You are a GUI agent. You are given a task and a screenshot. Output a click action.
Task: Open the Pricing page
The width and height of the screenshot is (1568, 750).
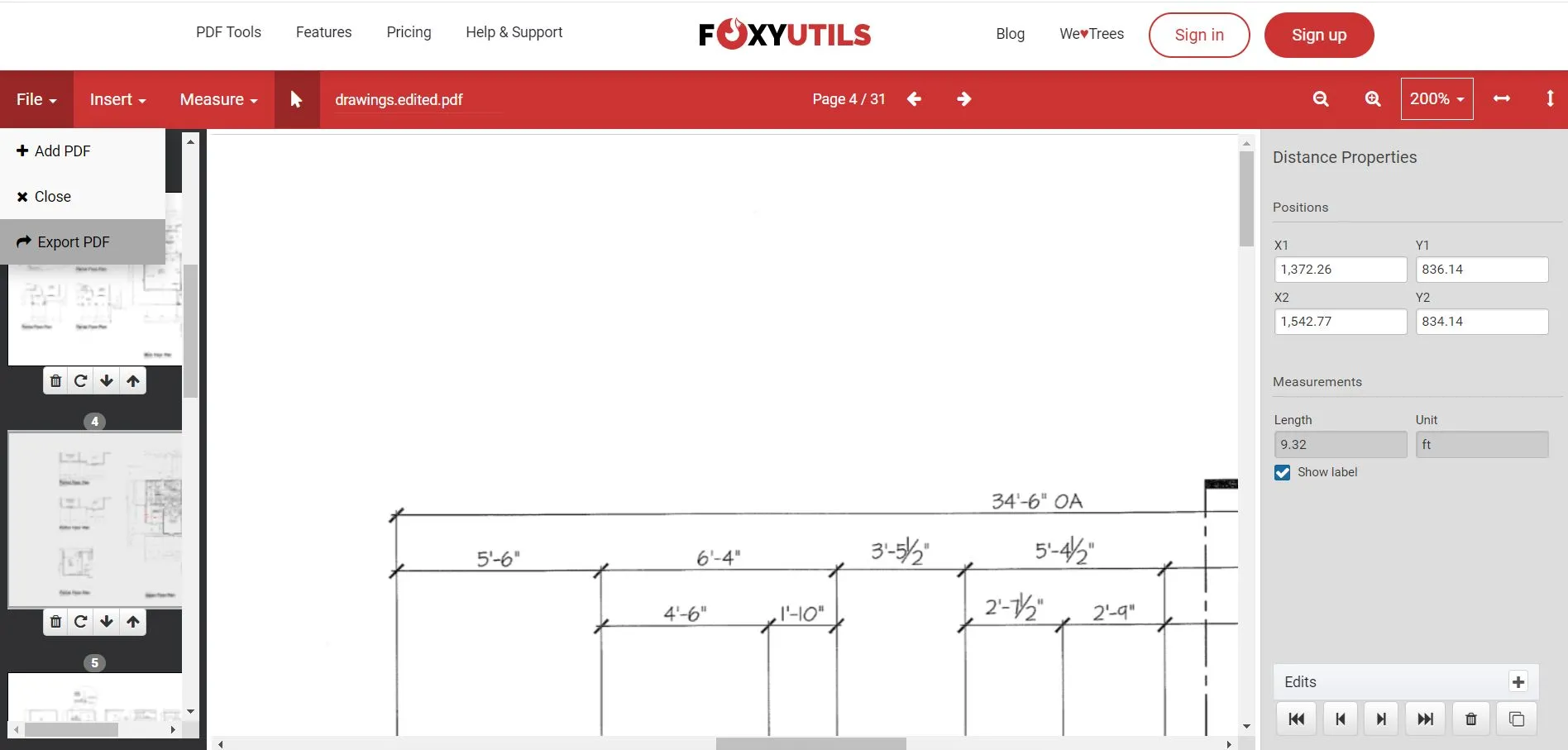pyautogui.click(x=409, y=32)
